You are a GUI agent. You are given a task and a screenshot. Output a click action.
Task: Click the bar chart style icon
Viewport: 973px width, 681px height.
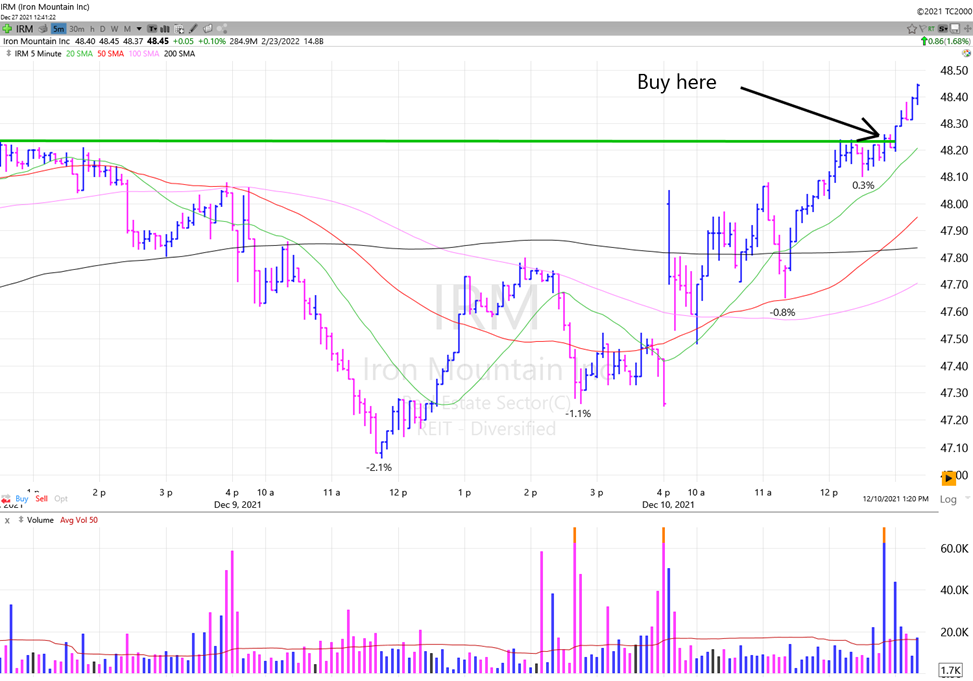pos(165,29)
